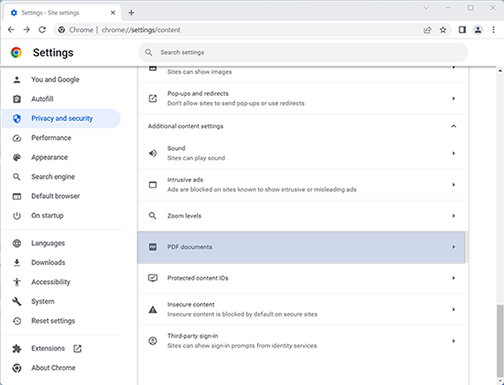Click the vertical scrollbar thumb
This screenshot has height=385, width=504.
pyautogui.click(x=500, y=340)
